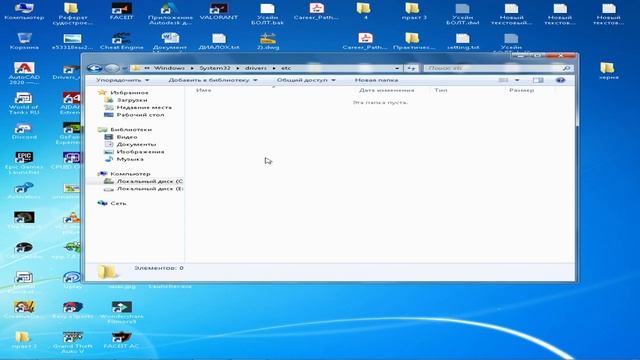Open the Документы library
Viewport: 640px width, 360px height.
click(x=131, y=144)
